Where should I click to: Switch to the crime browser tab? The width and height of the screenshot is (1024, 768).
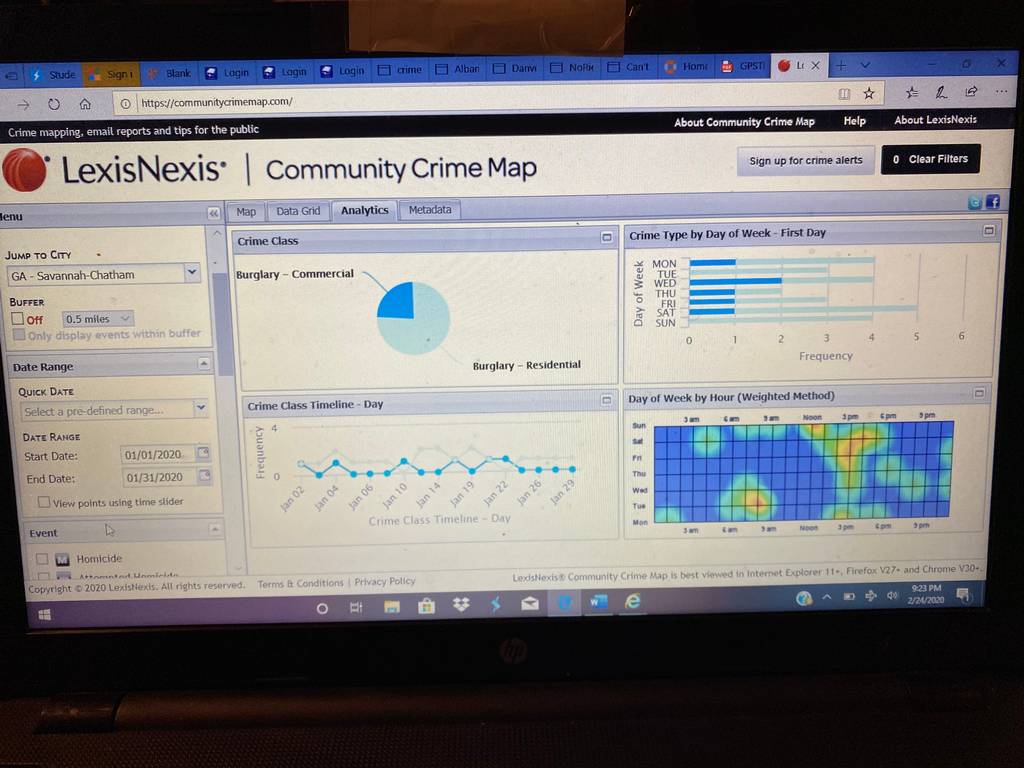click(400, 69)
